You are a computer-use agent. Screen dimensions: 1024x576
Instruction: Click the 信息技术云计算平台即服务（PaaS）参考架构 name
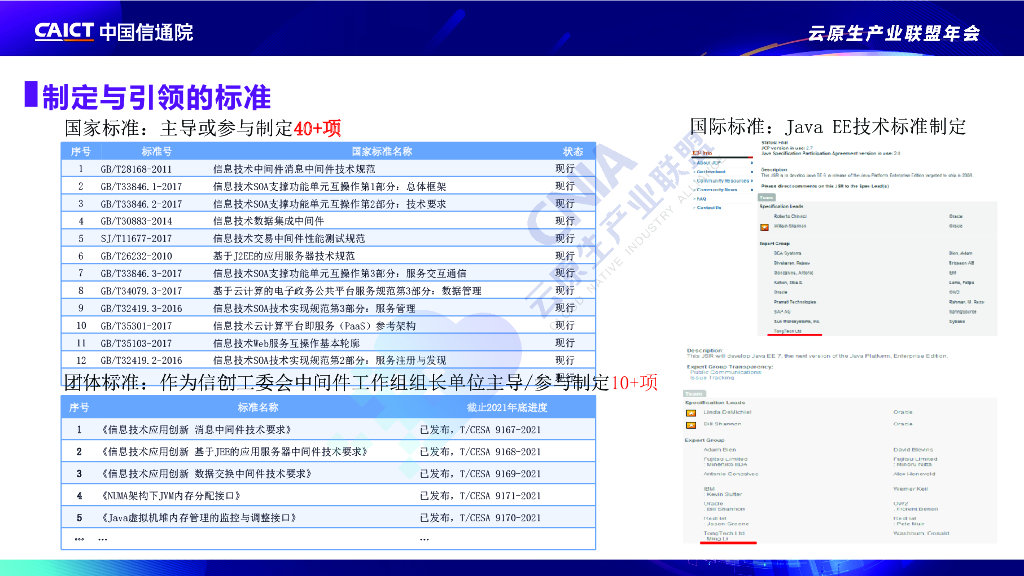point(314,326)
